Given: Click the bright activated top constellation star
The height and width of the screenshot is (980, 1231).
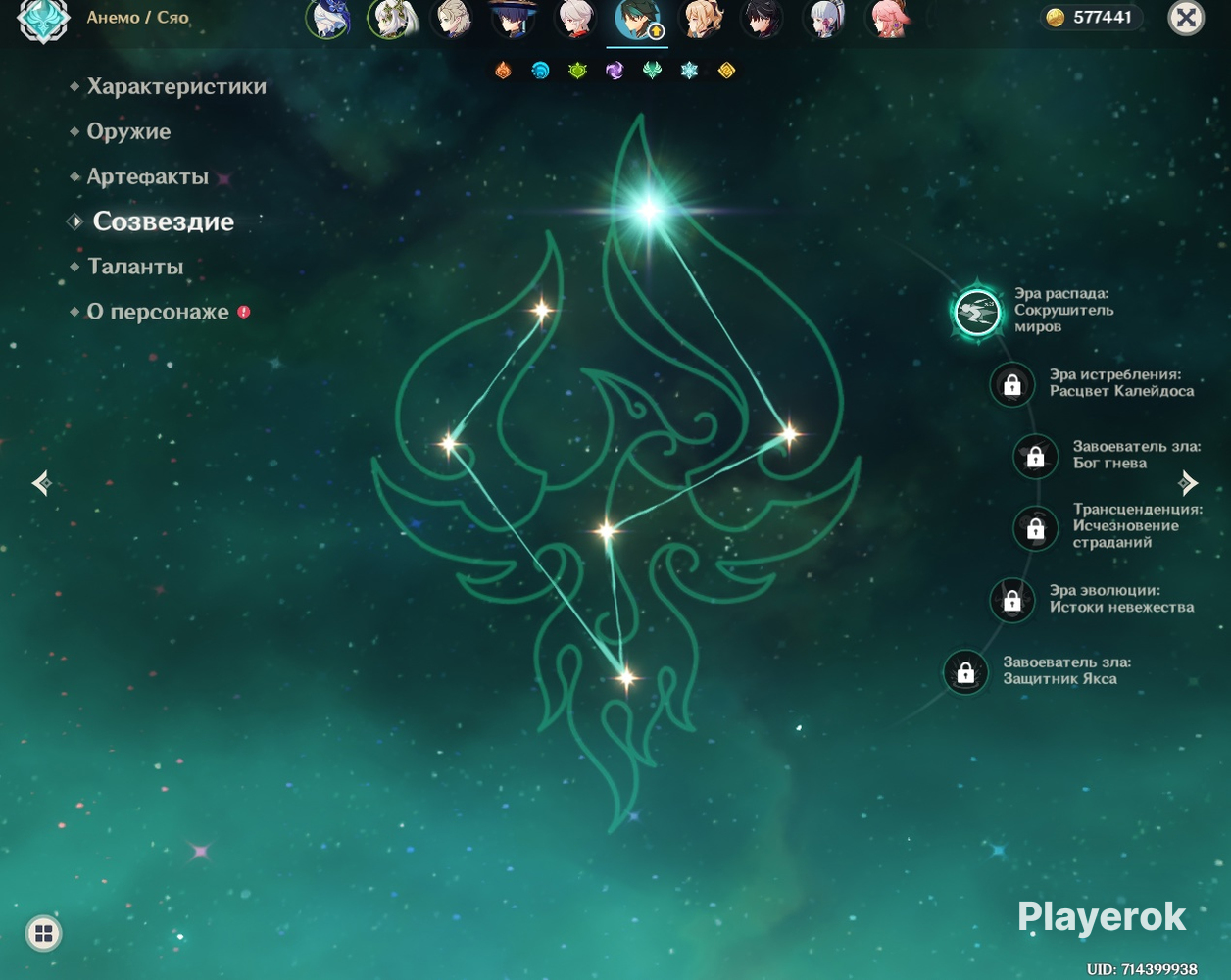Looking at the screenshot, I should point(649,209).
